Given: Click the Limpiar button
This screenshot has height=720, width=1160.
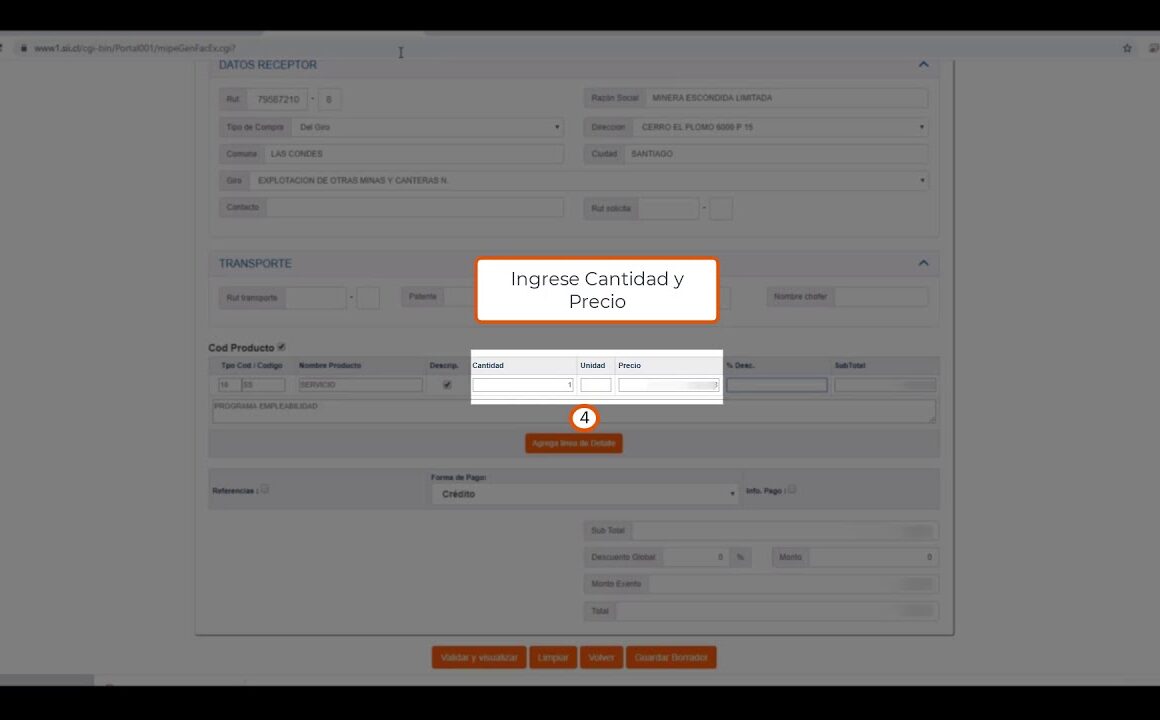Looking at the screenshot, I should pyautogui.click(x=553, y=657).
